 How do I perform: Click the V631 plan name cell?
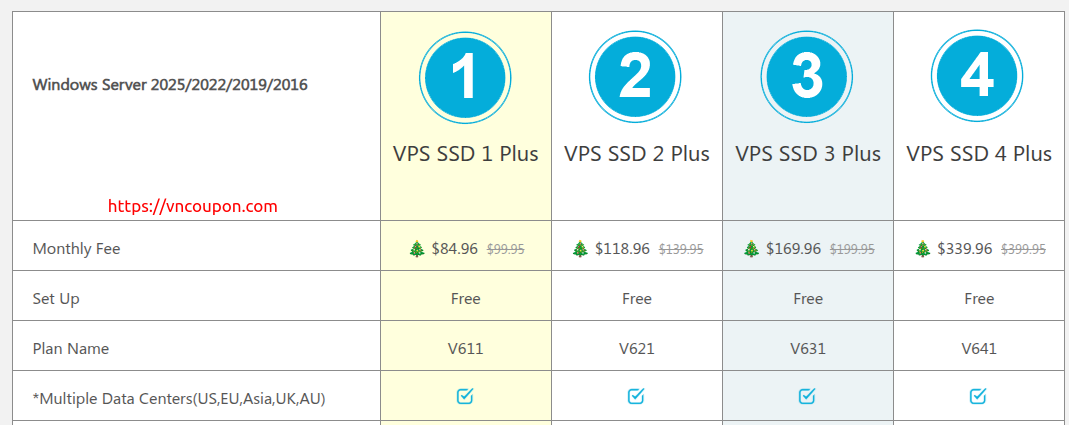click(808, 349)
